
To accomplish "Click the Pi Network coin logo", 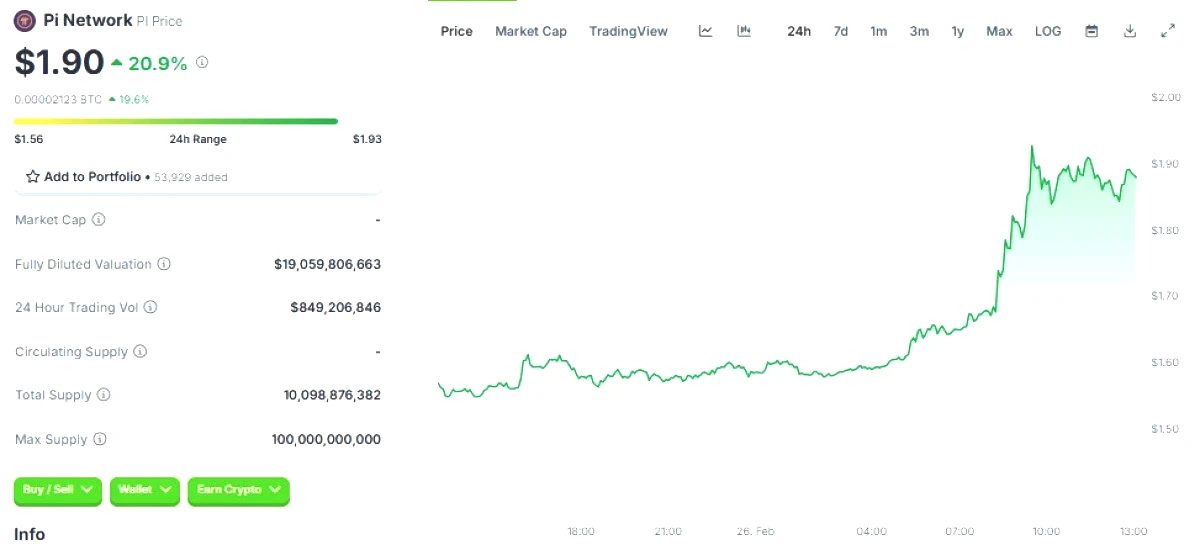I will pos(25,20).
